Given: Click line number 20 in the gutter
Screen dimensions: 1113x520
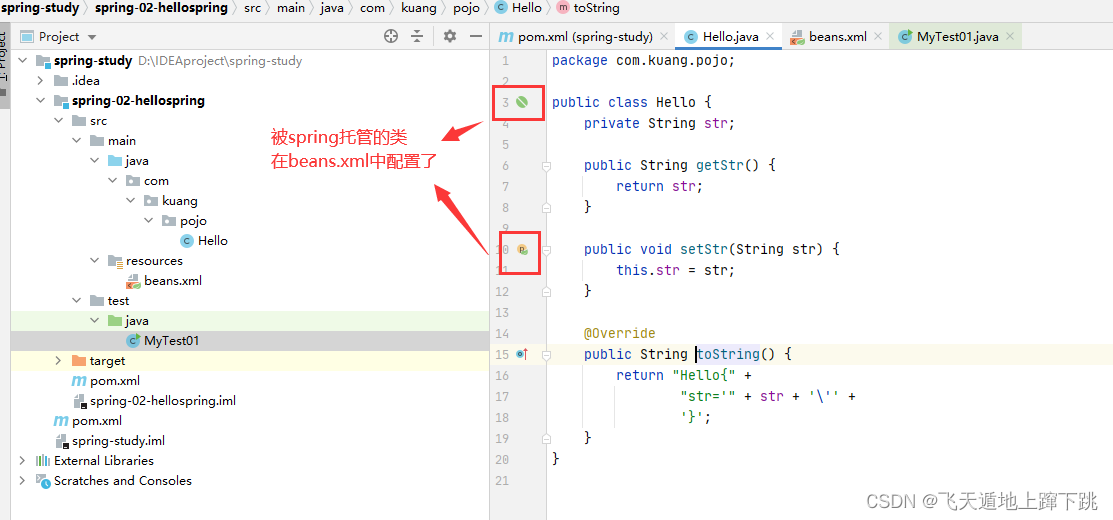Looking at the screenshot, I should pos(502,459).
